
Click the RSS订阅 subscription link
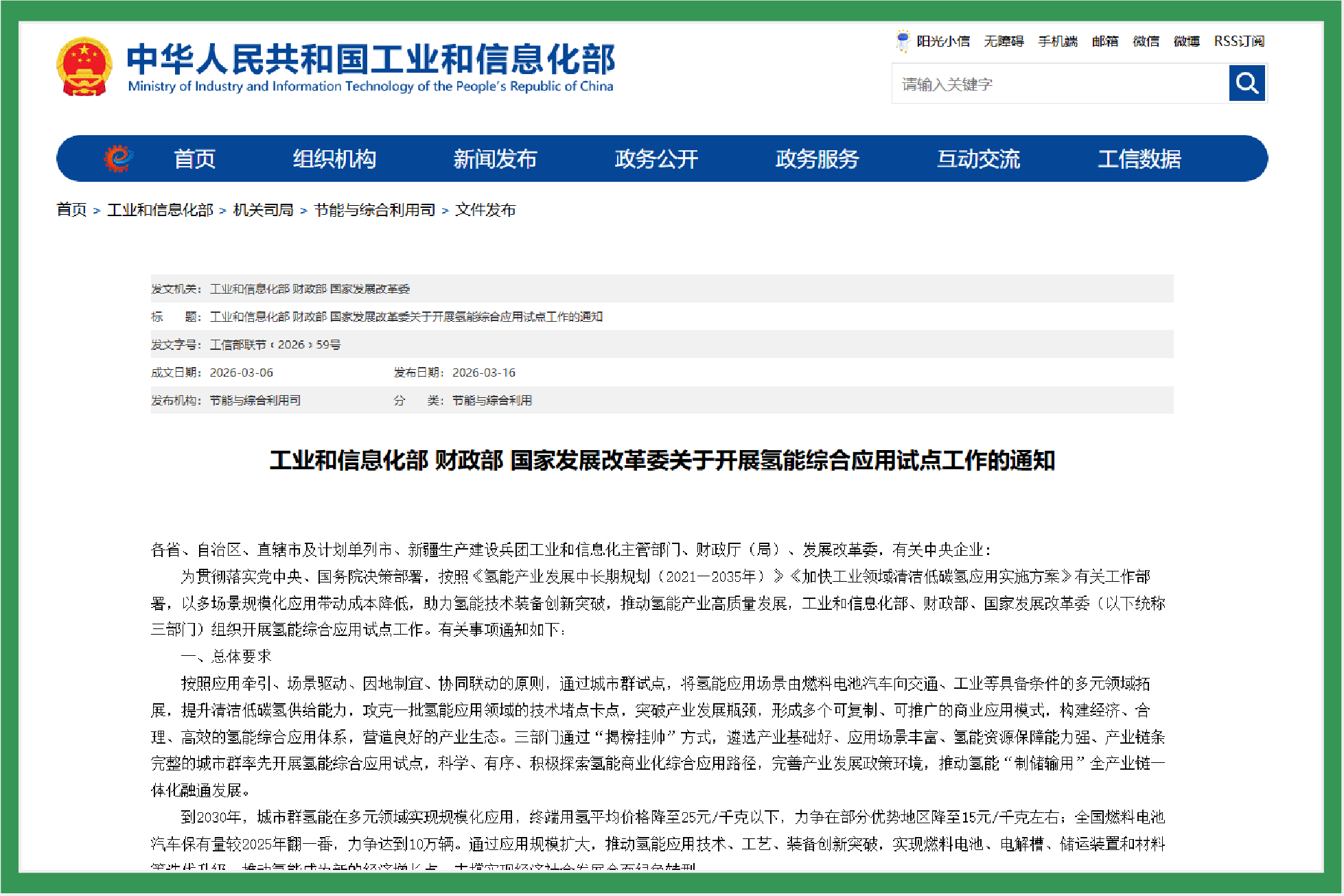(x=1239, y=41)
